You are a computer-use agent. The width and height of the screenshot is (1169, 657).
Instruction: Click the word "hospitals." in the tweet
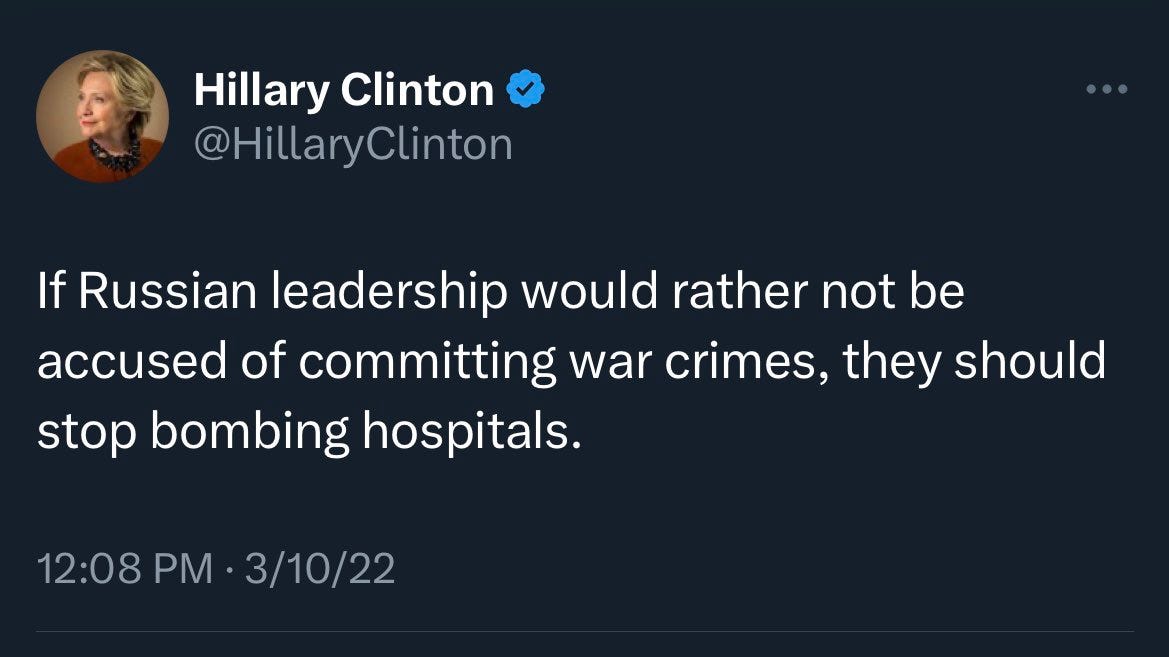click(x=471, y=432)
